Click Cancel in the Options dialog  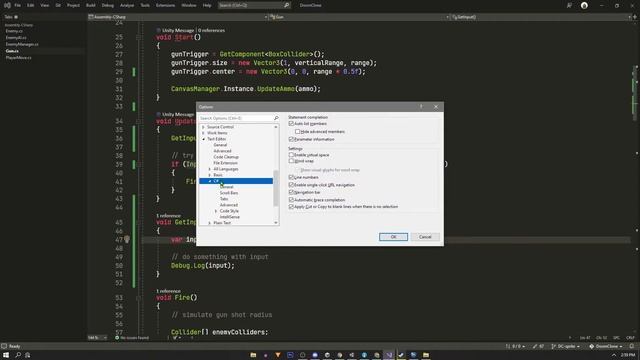tap(425, 237)
